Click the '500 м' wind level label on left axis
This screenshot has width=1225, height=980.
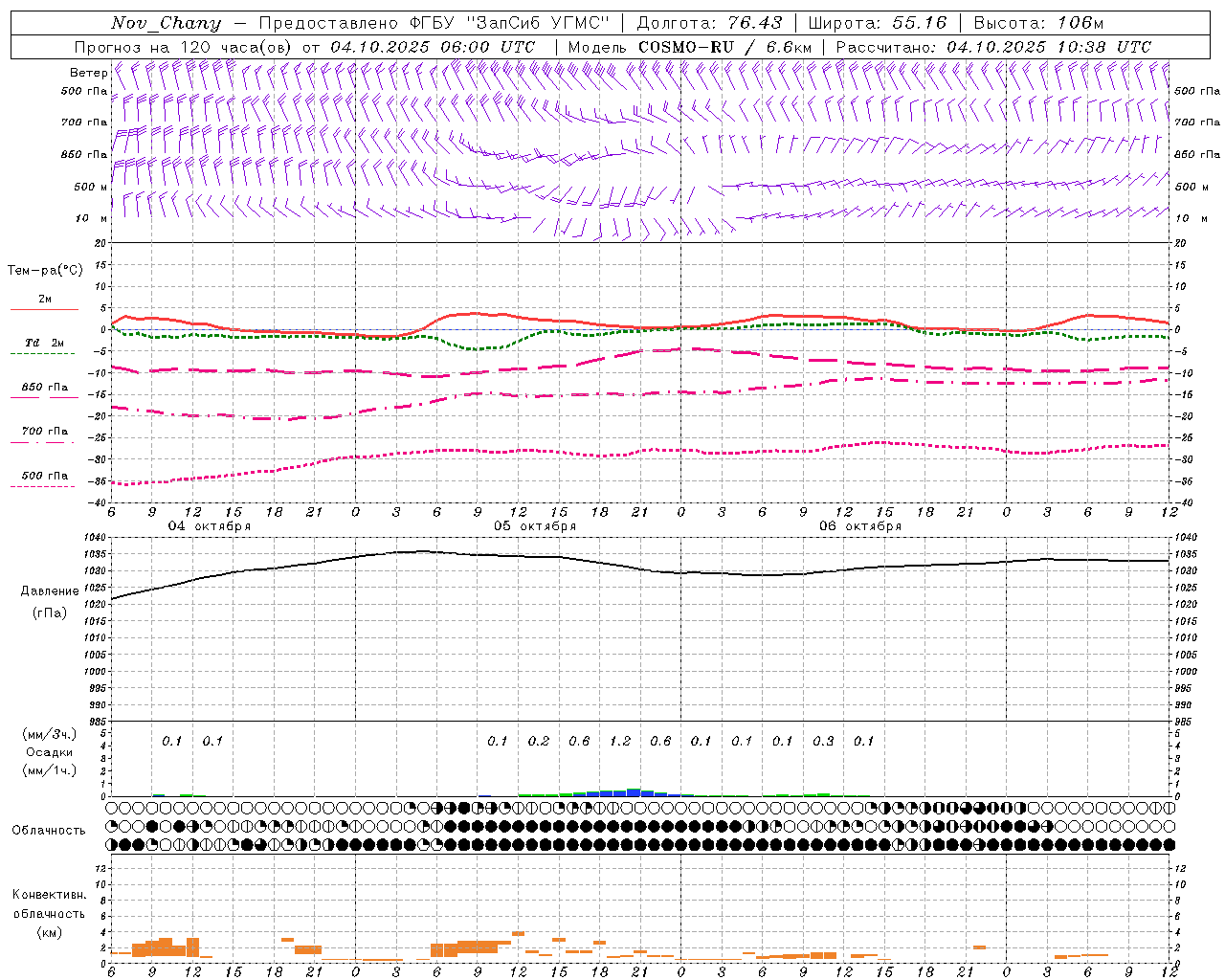[91, 187]
